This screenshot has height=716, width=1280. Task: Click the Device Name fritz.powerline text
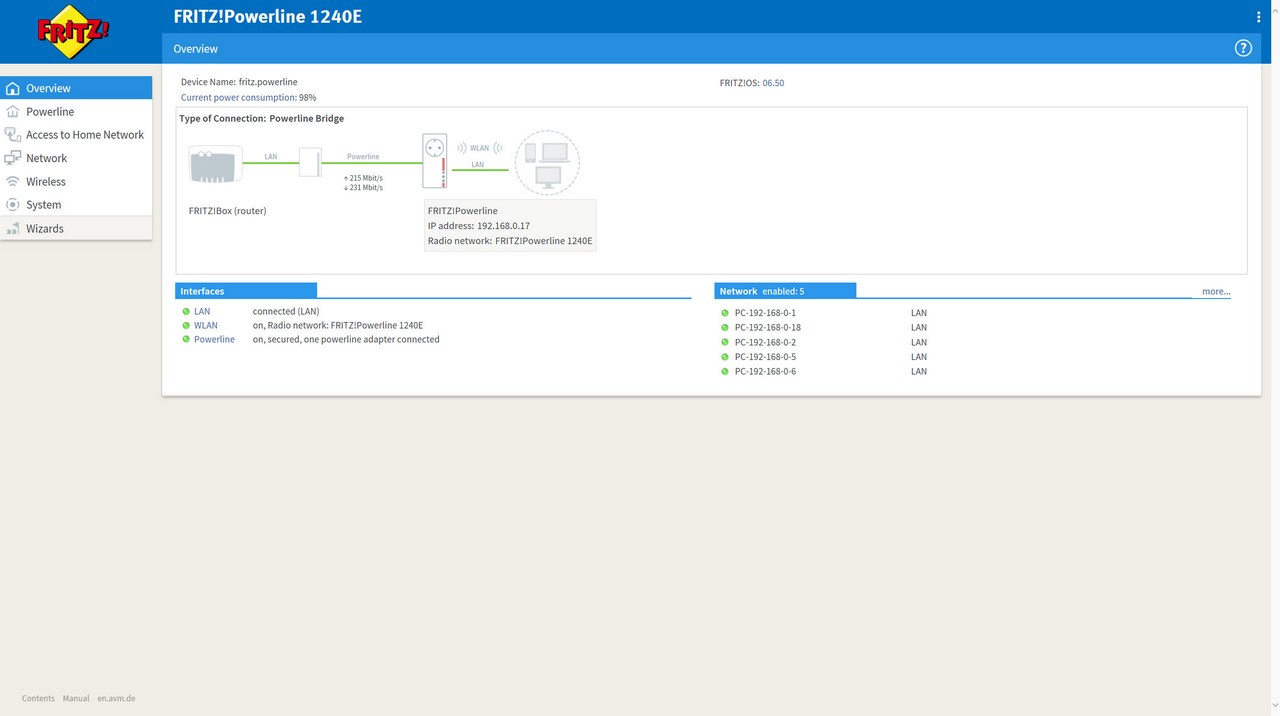tap(239, 82)
